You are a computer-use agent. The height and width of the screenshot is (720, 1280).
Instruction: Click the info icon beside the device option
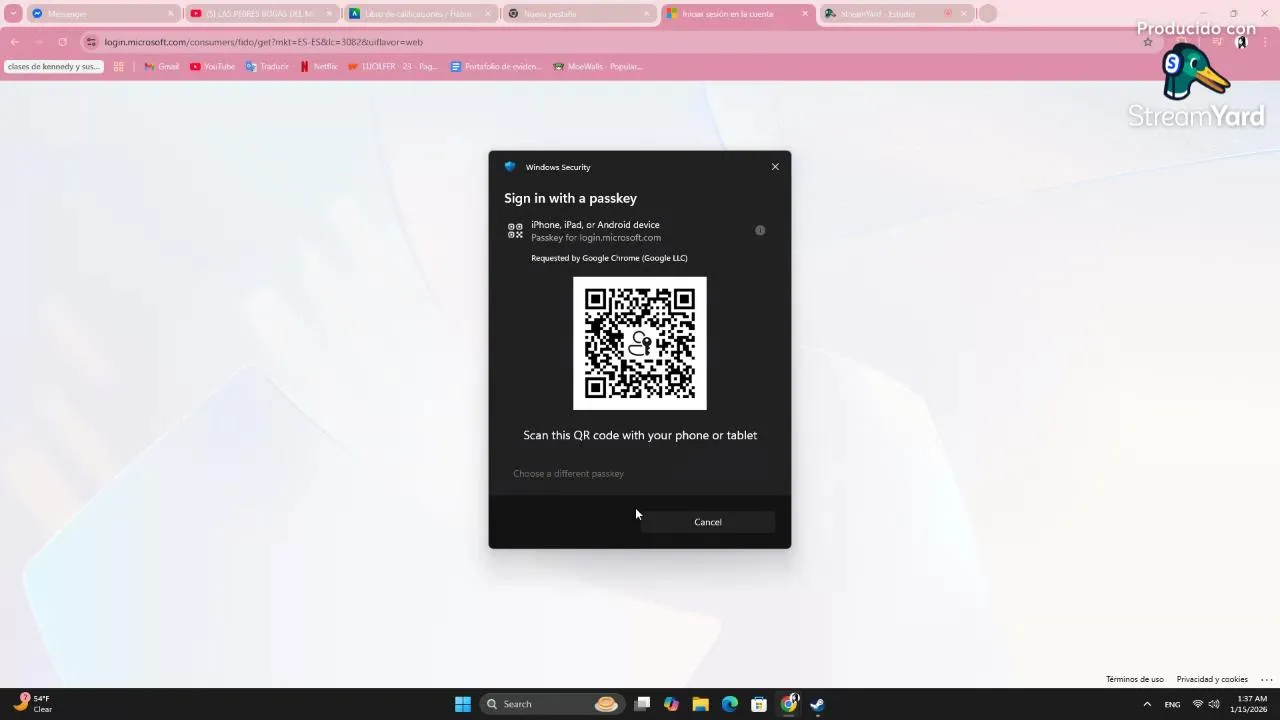click(760, 230)
